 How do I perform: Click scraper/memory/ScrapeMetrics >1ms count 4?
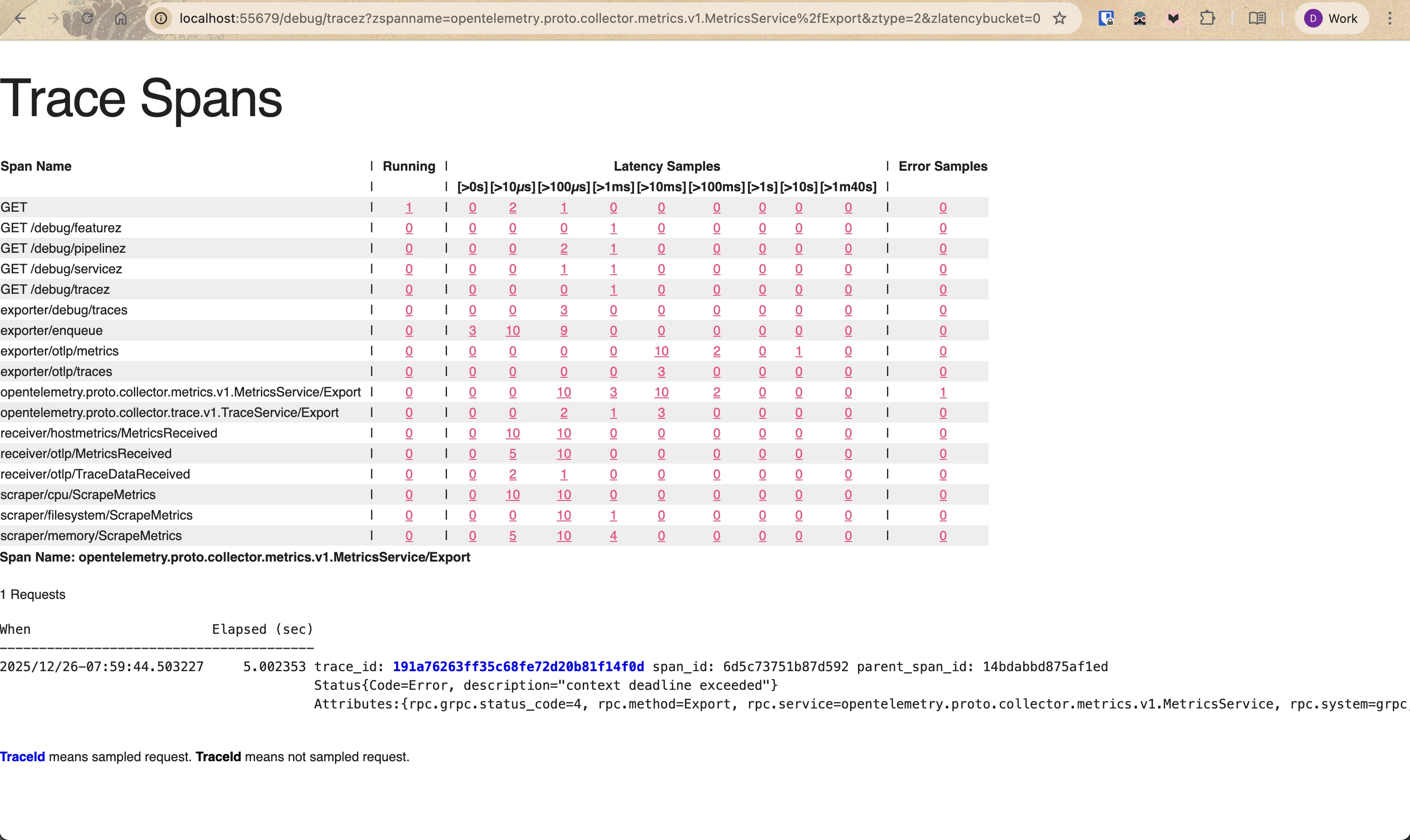click(613, 535)
